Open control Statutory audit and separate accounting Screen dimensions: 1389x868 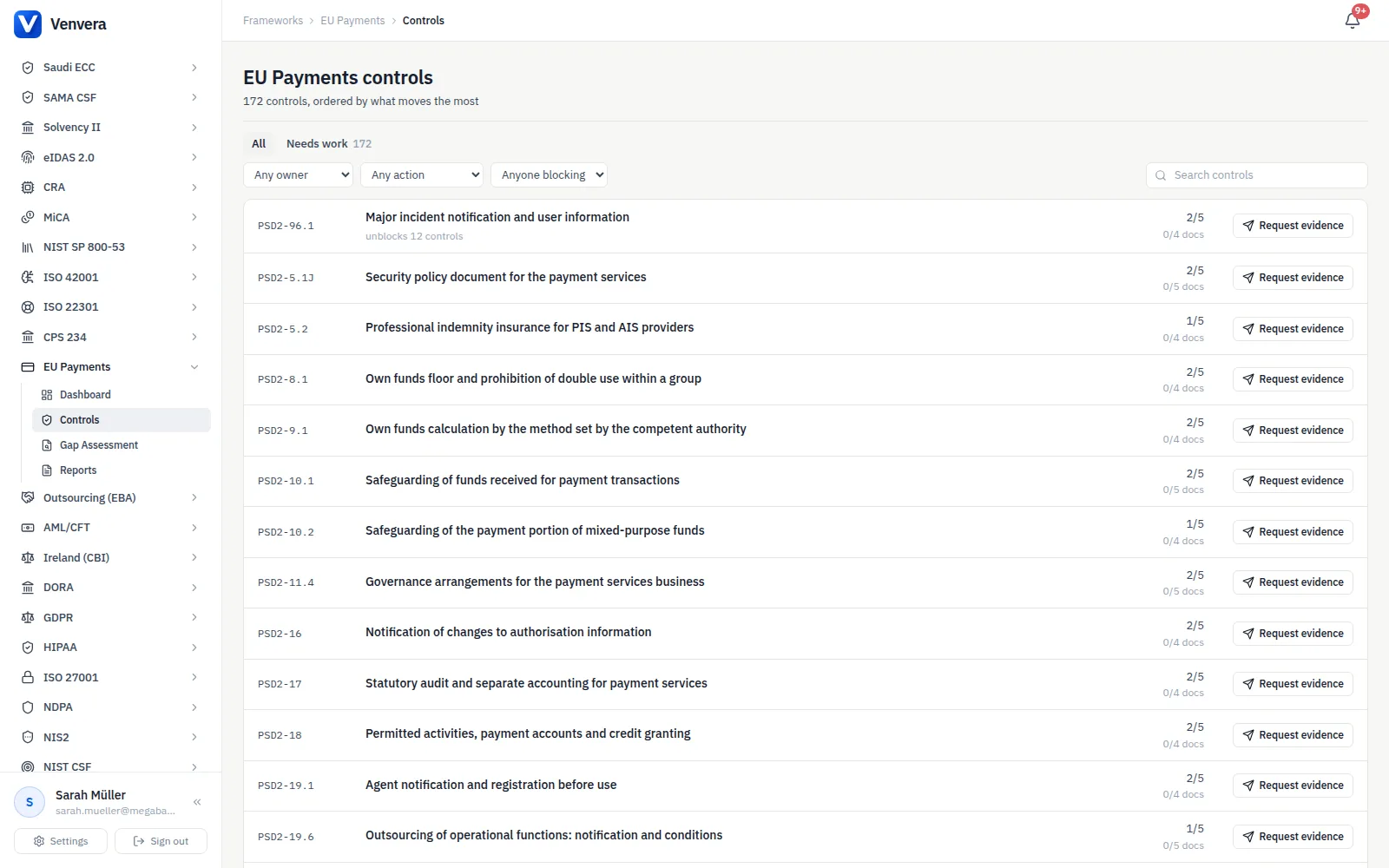537,684
